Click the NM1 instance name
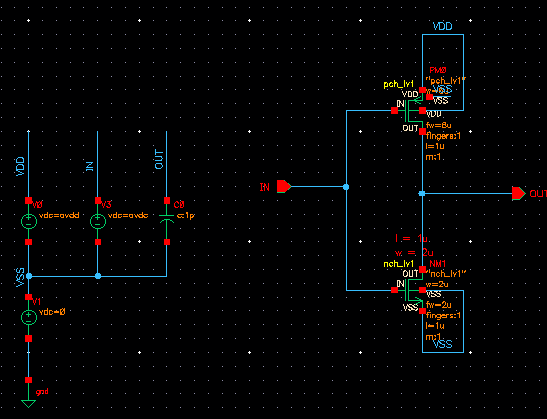This screenshot has height=419, width=547. tap(437, 263)
